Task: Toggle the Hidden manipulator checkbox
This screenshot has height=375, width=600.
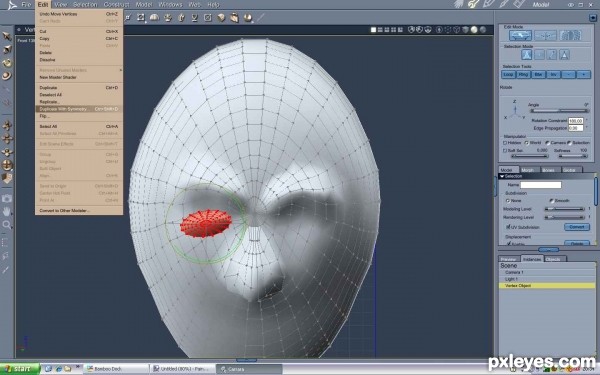Action: click(x=505, y=143)
